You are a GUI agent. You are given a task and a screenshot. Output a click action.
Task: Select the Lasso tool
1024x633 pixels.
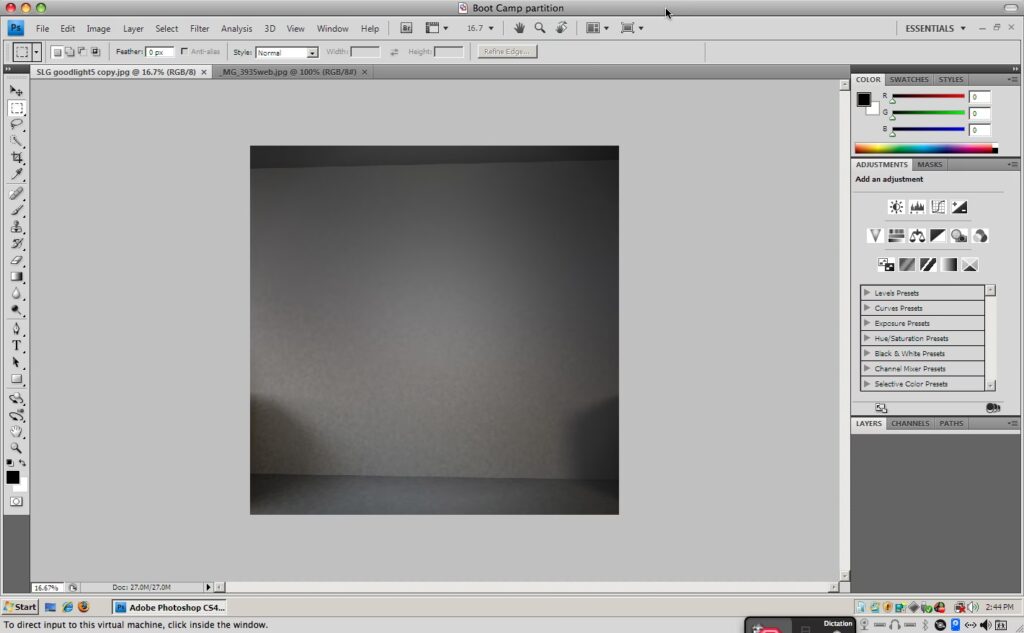point(17,124)
